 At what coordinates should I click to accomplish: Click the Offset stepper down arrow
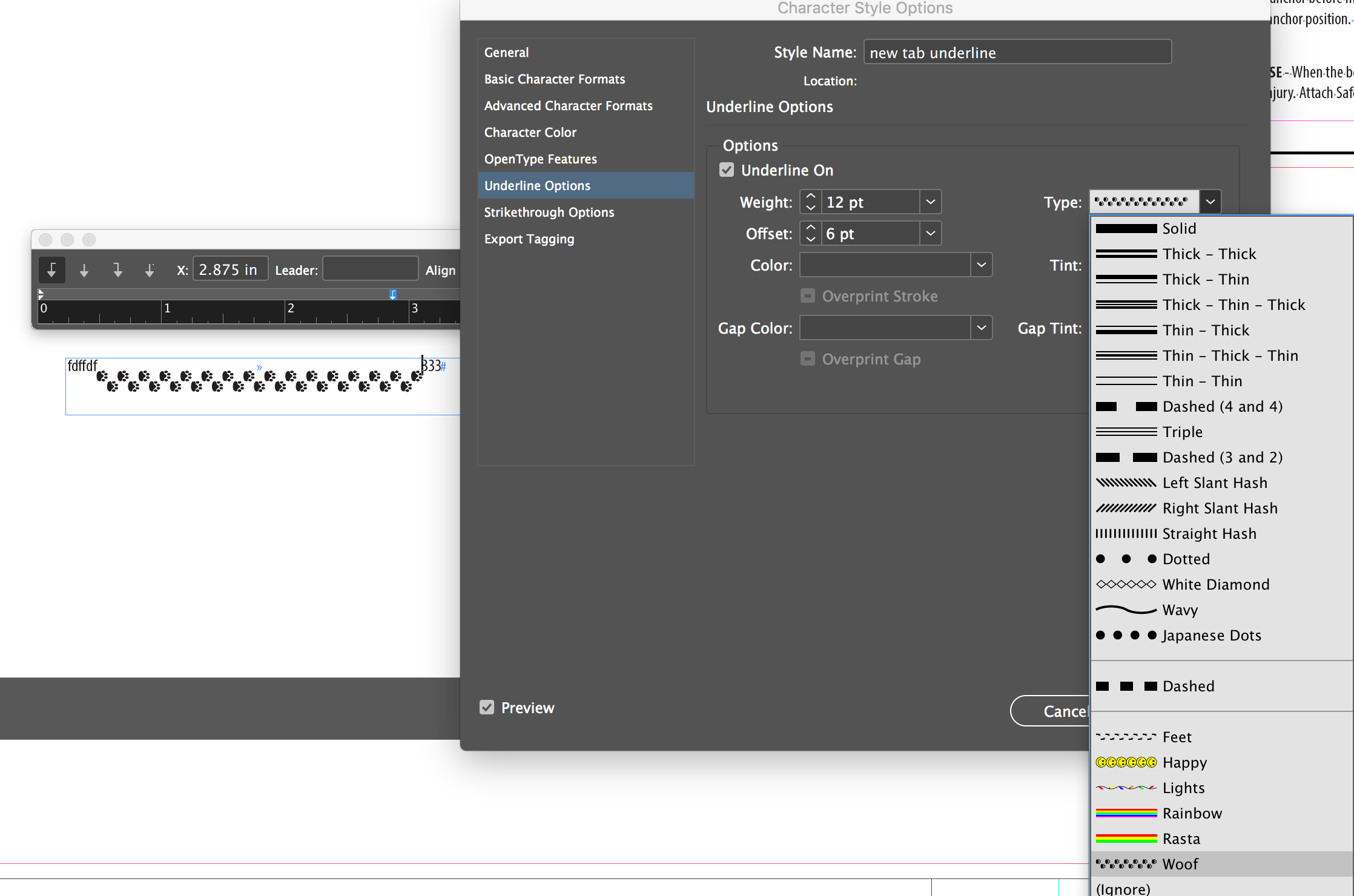point(810,239)
